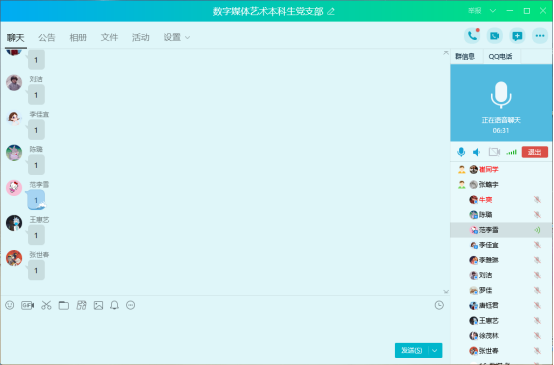Open the message history clock icon
The image size is (554, 365).
point(439,305)
